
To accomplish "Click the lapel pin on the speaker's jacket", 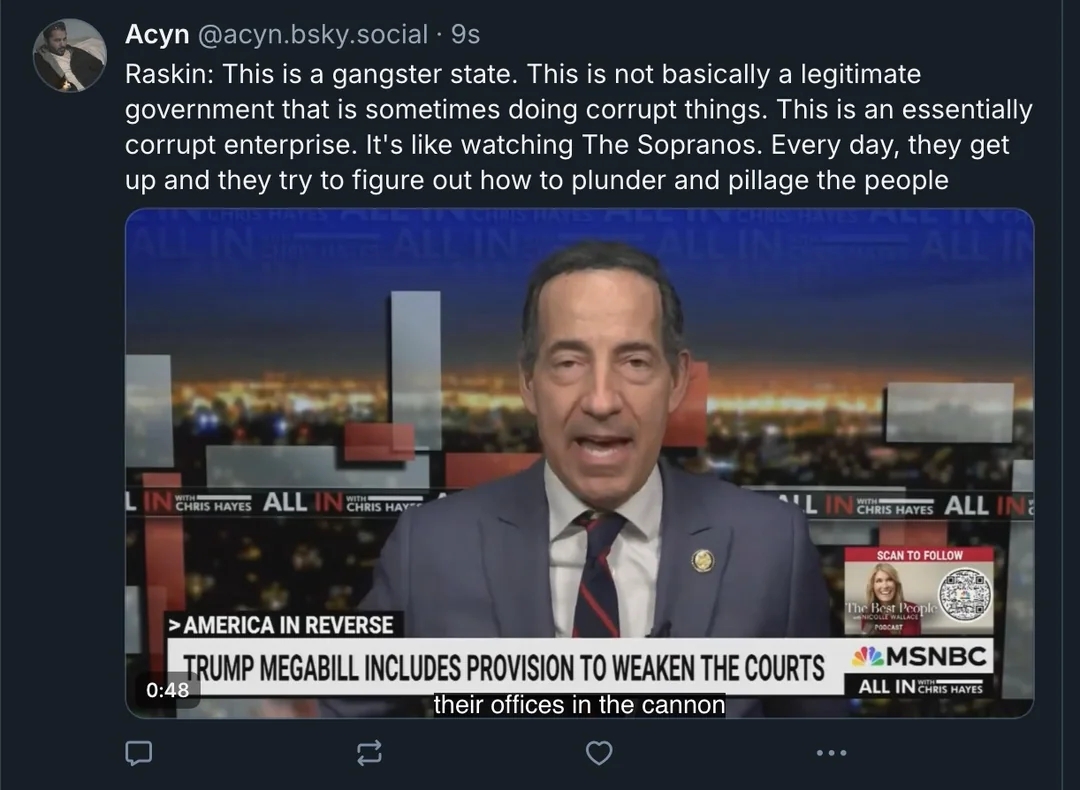I will pyautogui.click(x=701, y=561).
